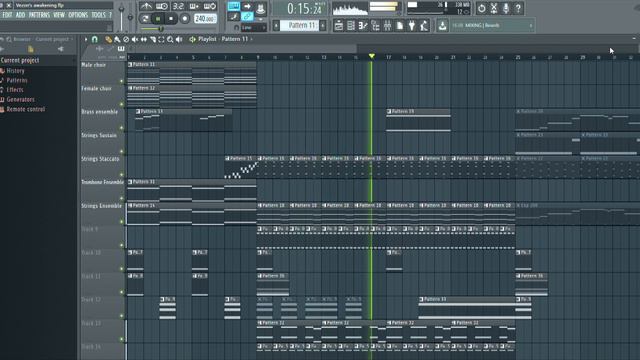Open the tempo tapper icon
640x360 pixels.
[424, 26]
